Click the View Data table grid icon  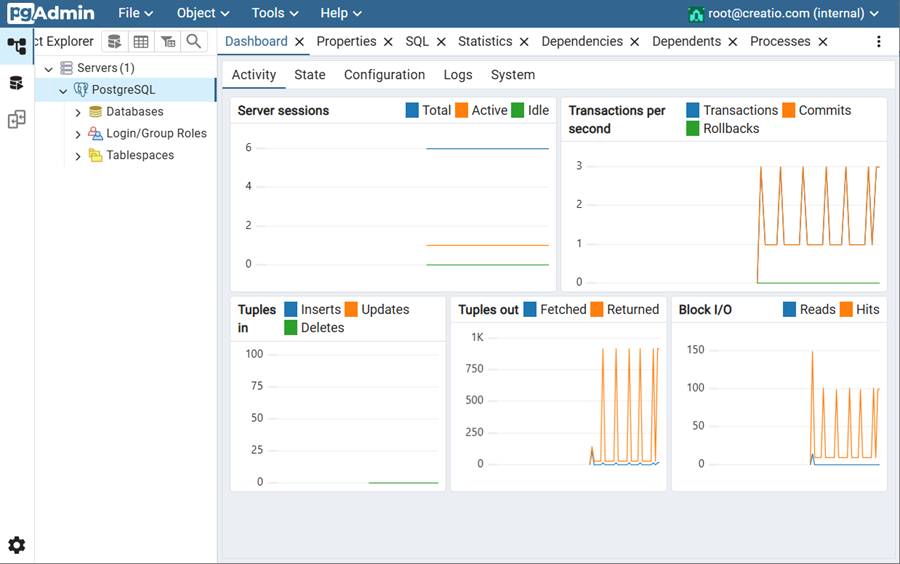click(x=141, y=41)
